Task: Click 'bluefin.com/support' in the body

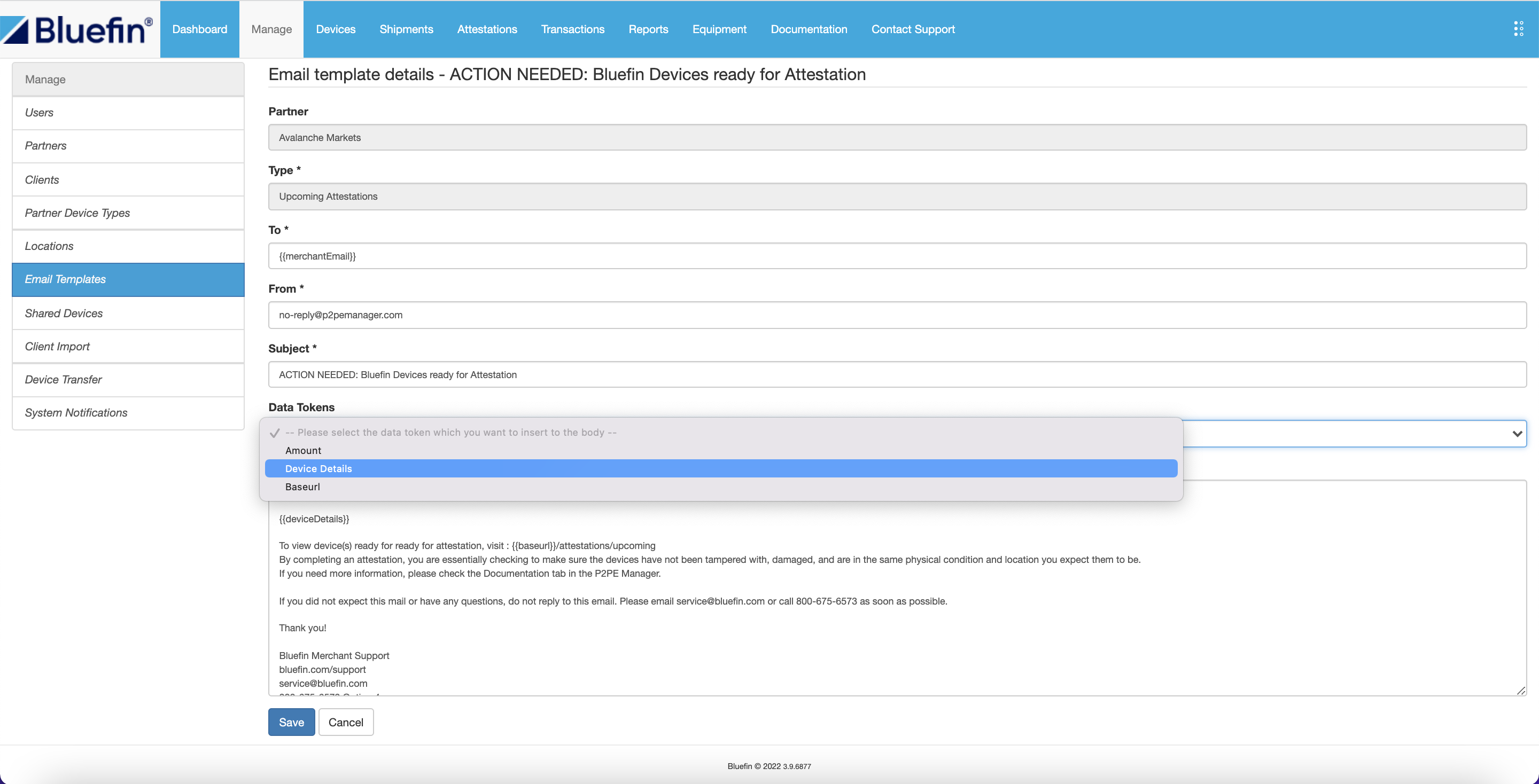Action: tap(322, 670)
